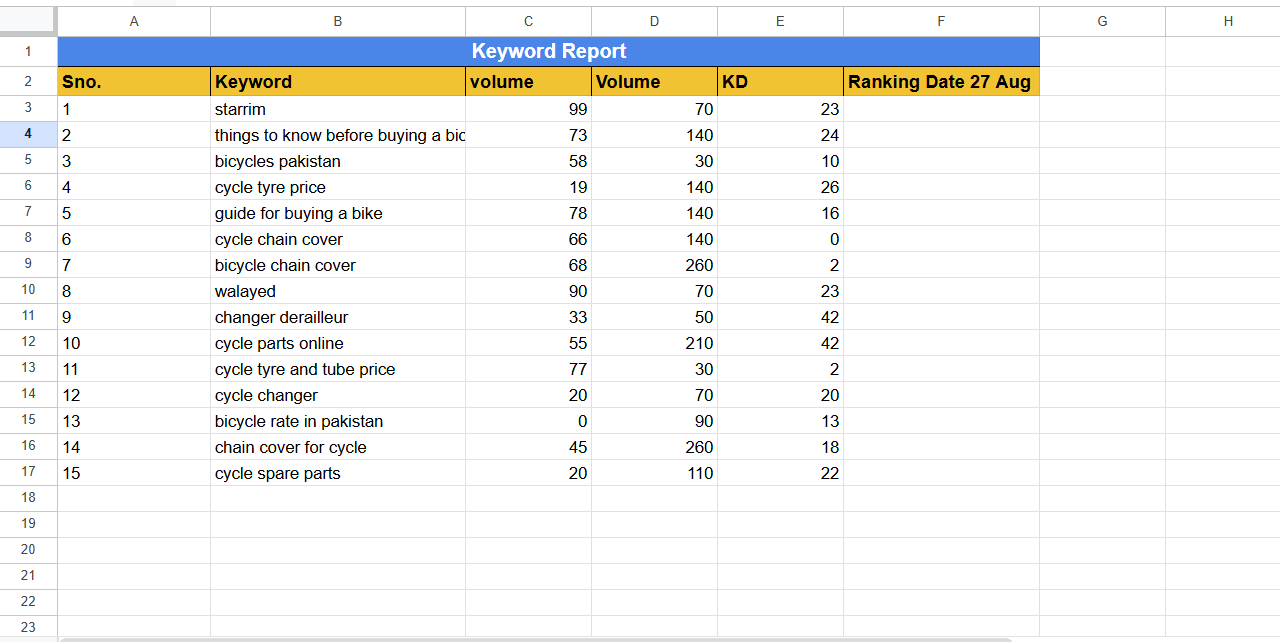Image resolution: width=1280 pixels, height=642 pixels.
Task: Click value 90 in column C
Action: (528, 291)
